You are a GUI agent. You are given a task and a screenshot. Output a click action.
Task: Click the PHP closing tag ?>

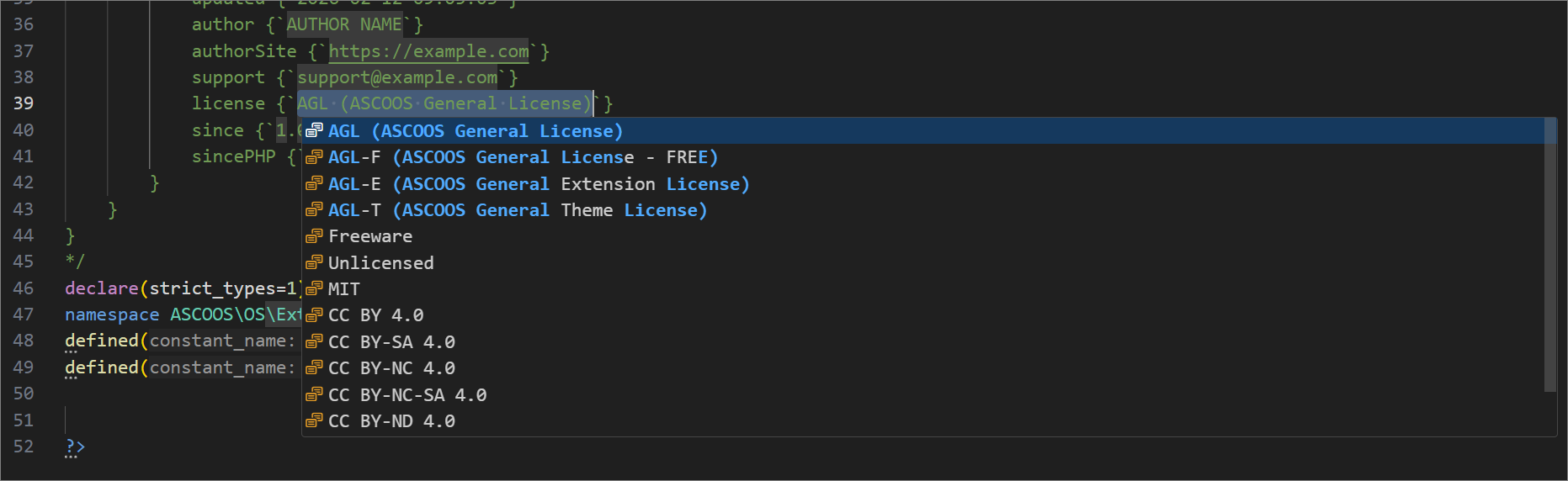pos(75,447)
